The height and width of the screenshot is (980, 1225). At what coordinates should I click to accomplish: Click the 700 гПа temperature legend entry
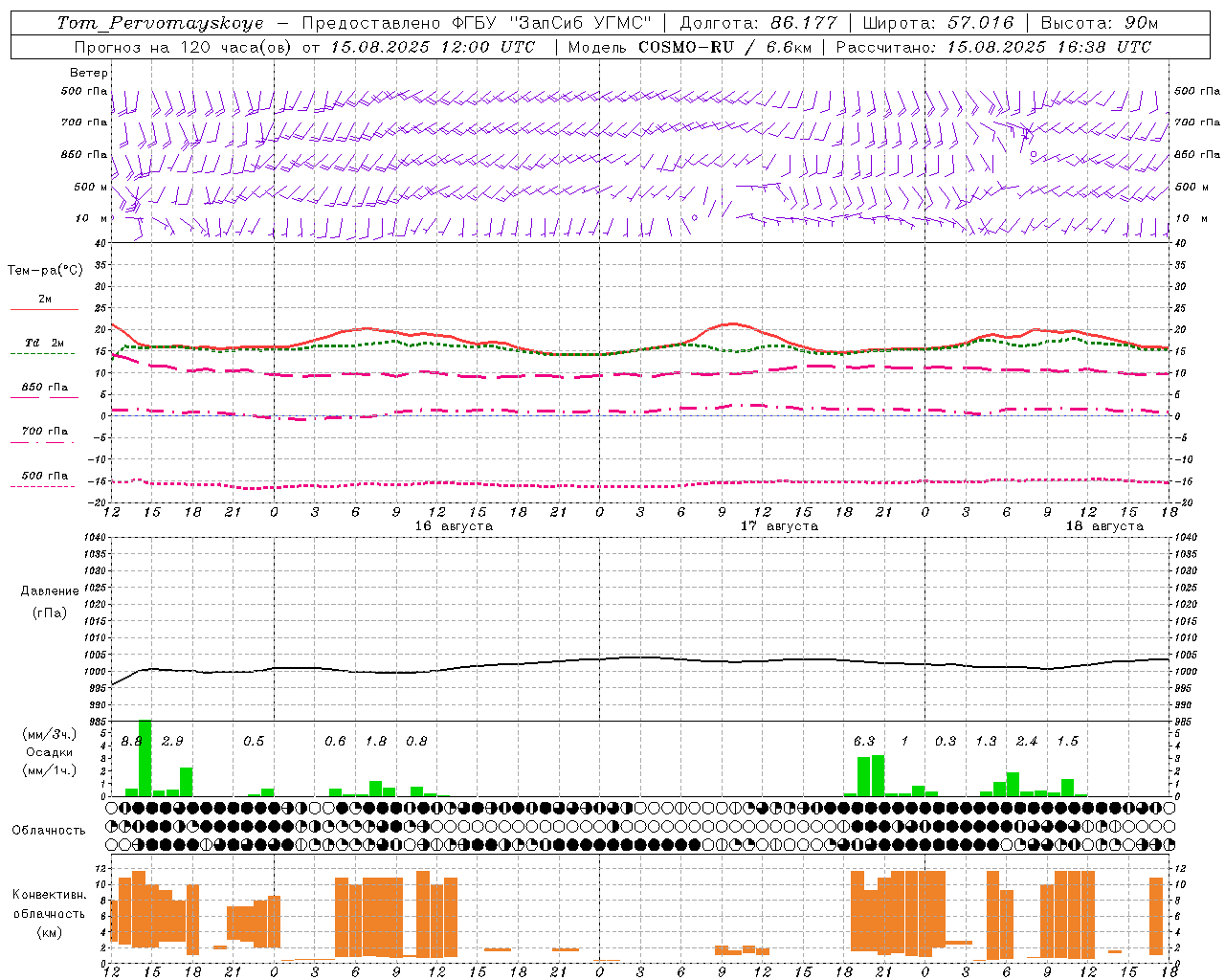click(45, 431)
